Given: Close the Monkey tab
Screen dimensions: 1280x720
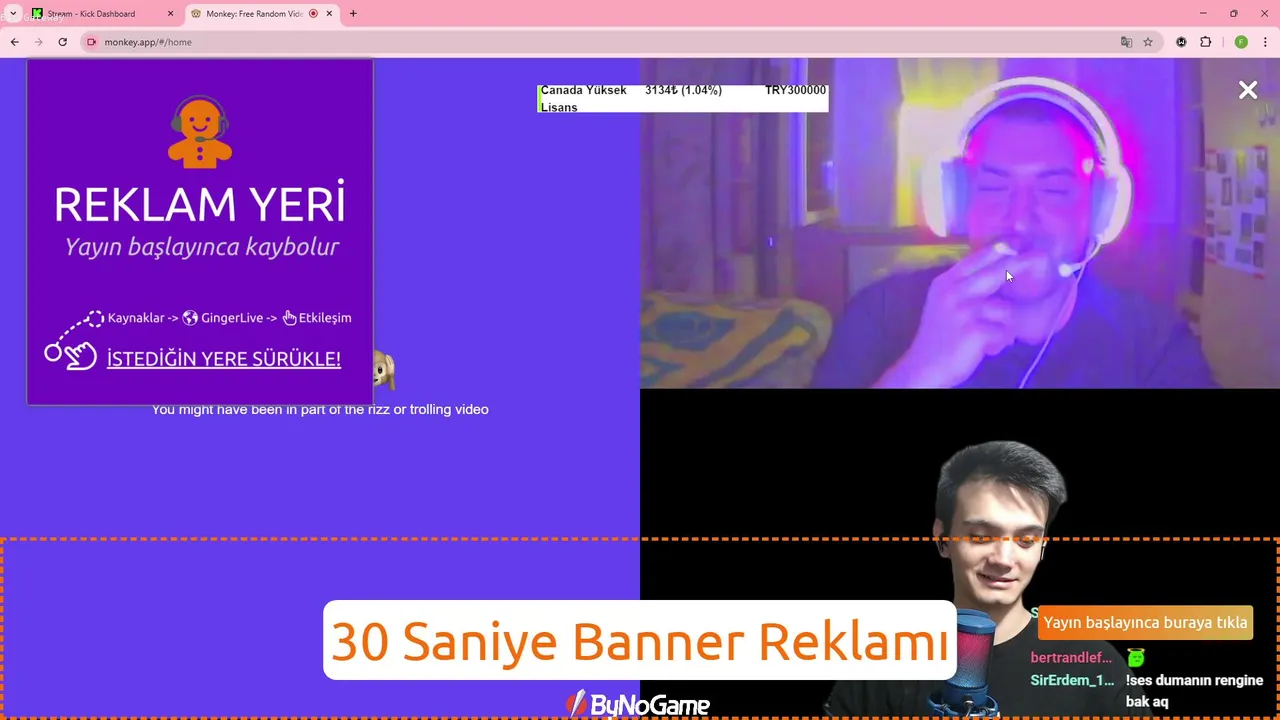Looking at the screenshot, I should coord(329,14).
